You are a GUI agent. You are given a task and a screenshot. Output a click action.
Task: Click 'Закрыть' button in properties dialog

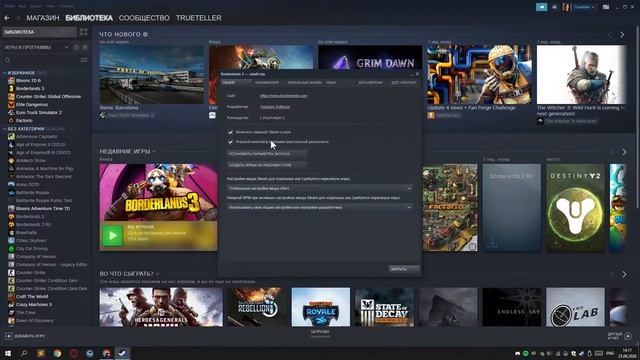404,269
